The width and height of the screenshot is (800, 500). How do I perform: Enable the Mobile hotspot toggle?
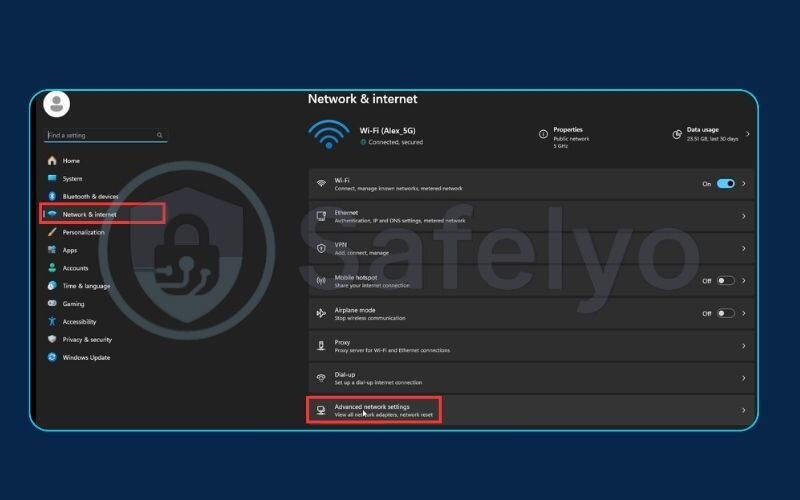[x=725, y=281]
